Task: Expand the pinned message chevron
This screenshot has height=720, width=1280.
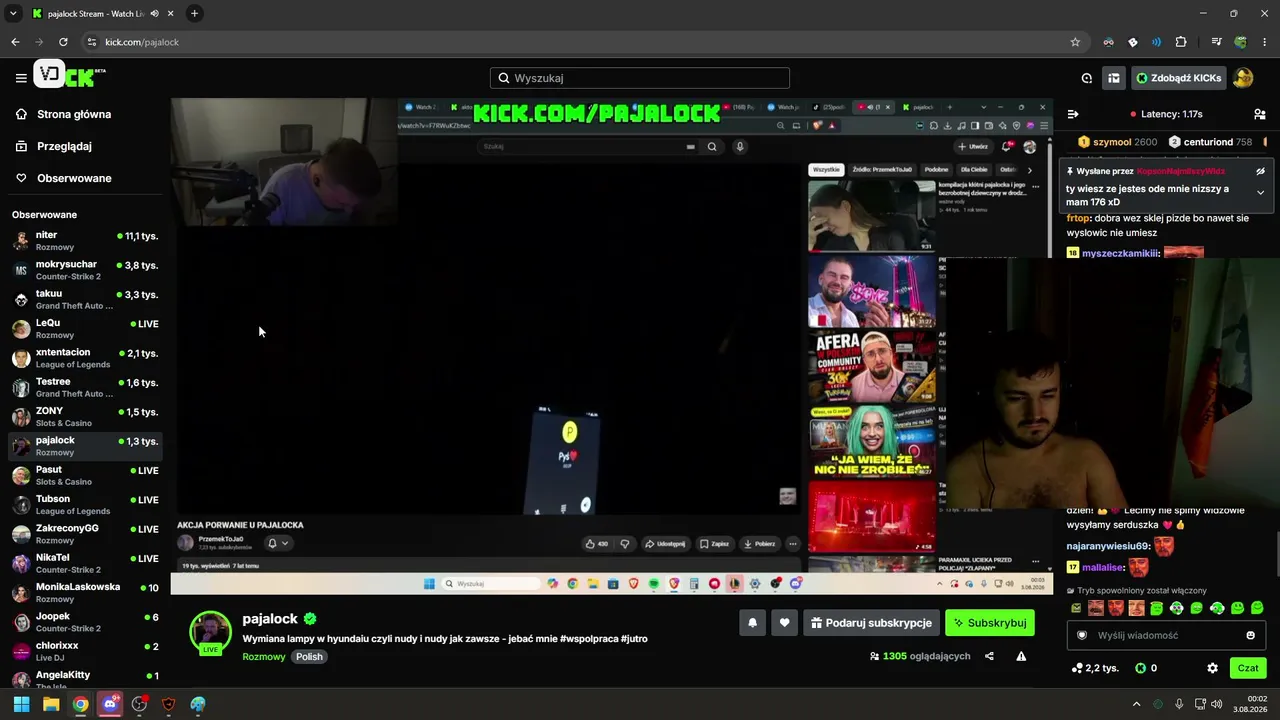Action: (x=1260, y=192)
